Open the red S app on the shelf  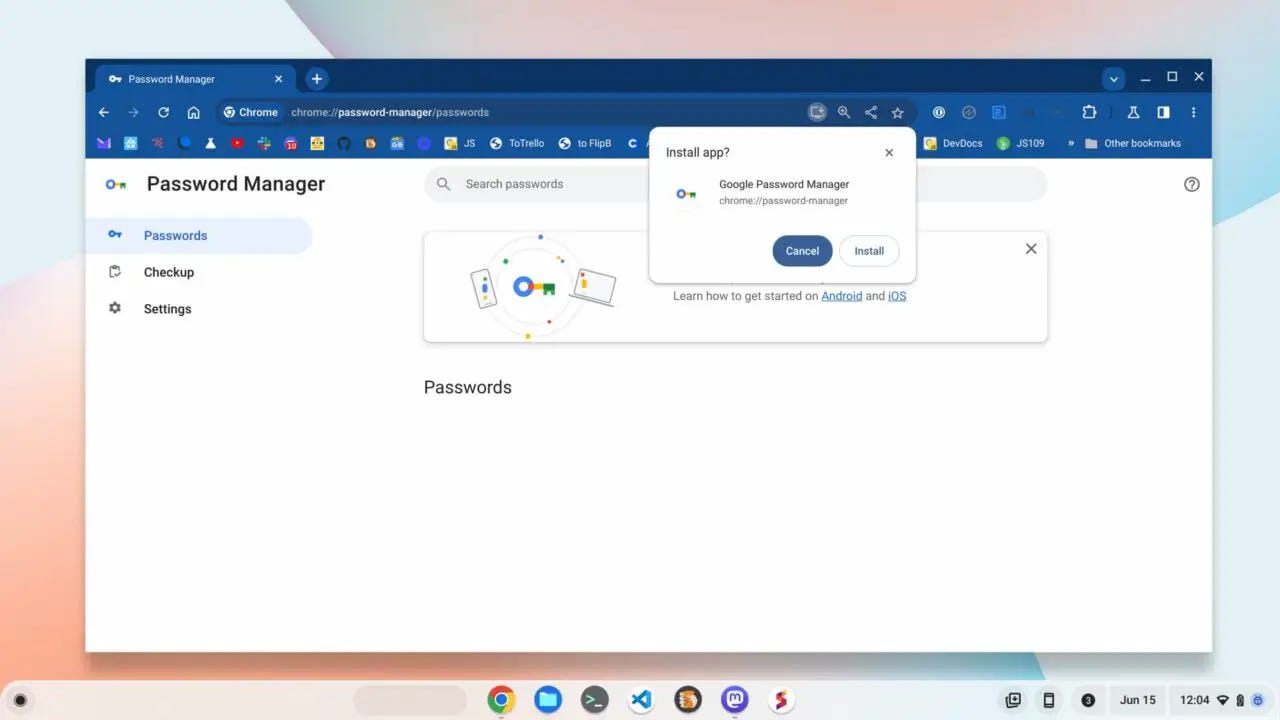click(781, 700)
